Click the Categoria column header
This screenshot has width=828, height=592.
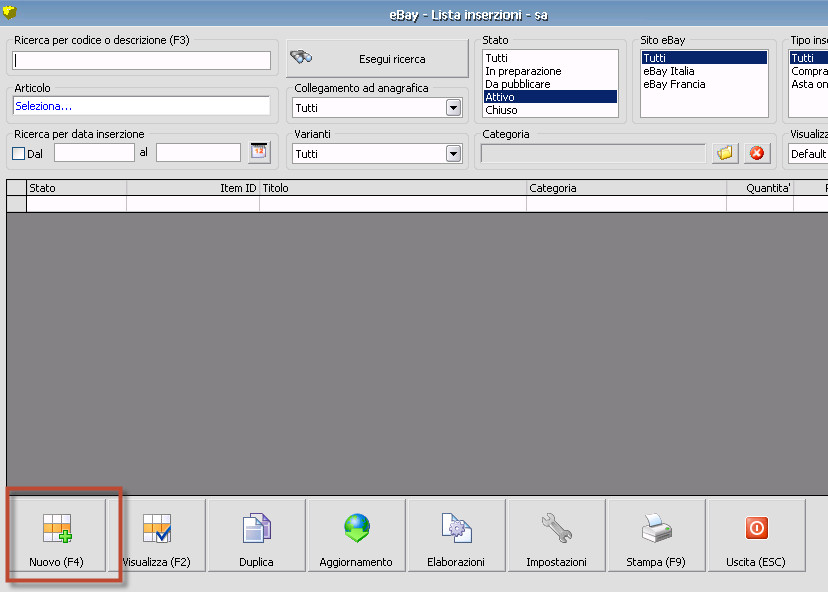[626, 188]
